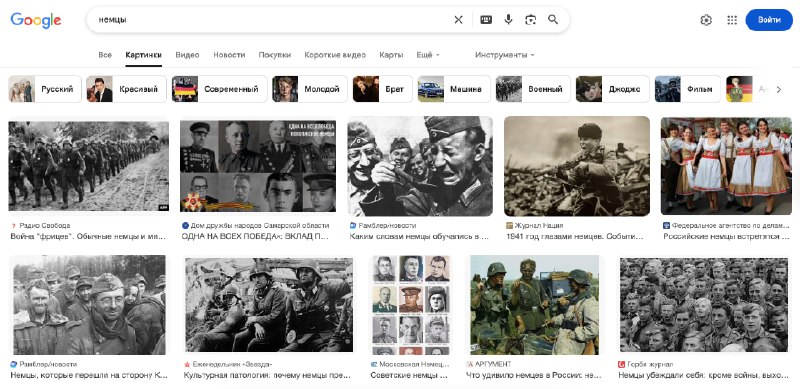Open title Что удивило немцев в России
The image size is (800, 389).
pos(534,375)
